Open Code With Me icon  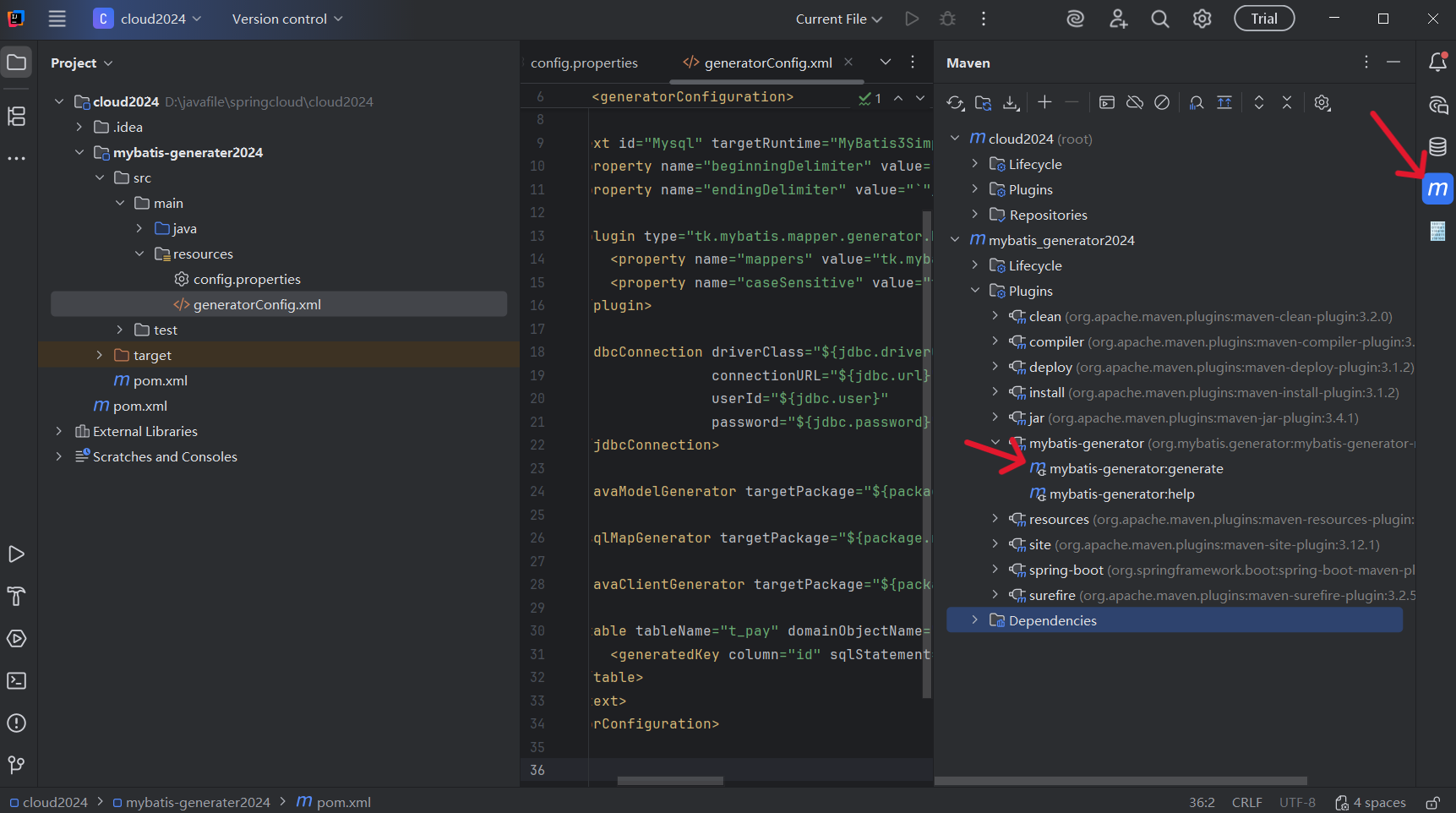click(1118, 19)
